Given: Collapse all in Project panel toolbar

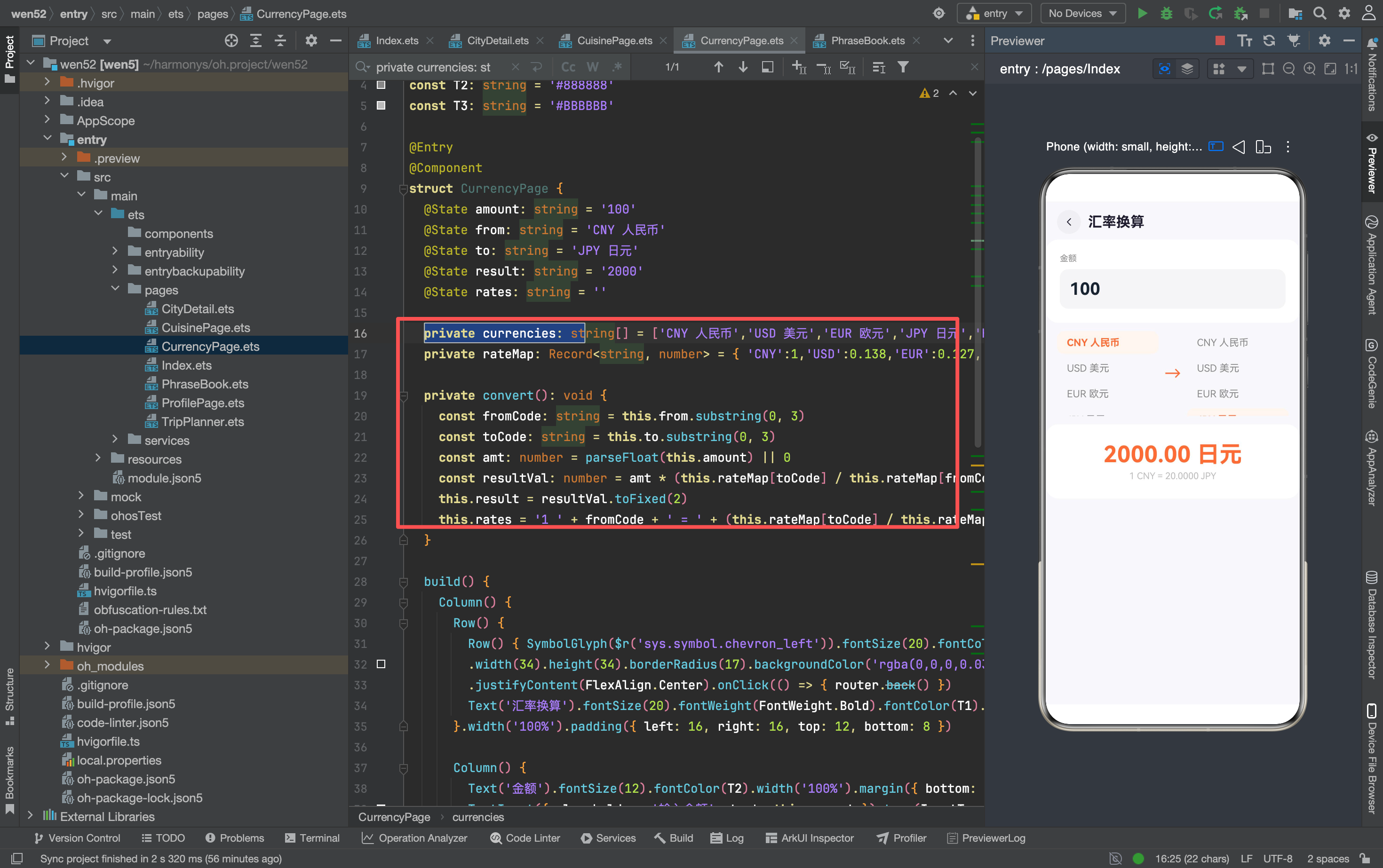Looking at the screenshot, I should [280, 41].
